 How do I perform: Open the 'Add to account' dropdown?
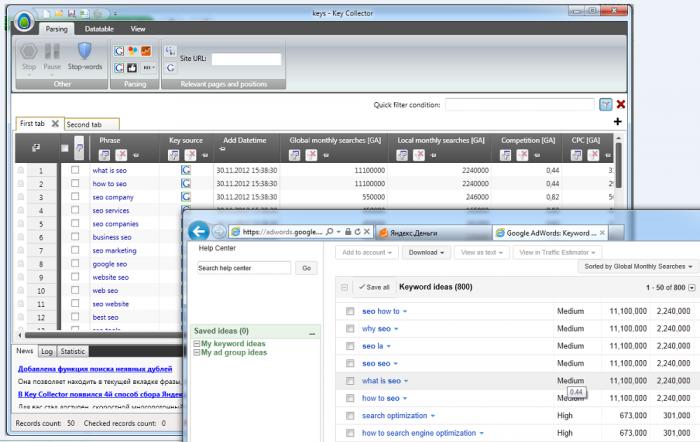tap(367, 253)
